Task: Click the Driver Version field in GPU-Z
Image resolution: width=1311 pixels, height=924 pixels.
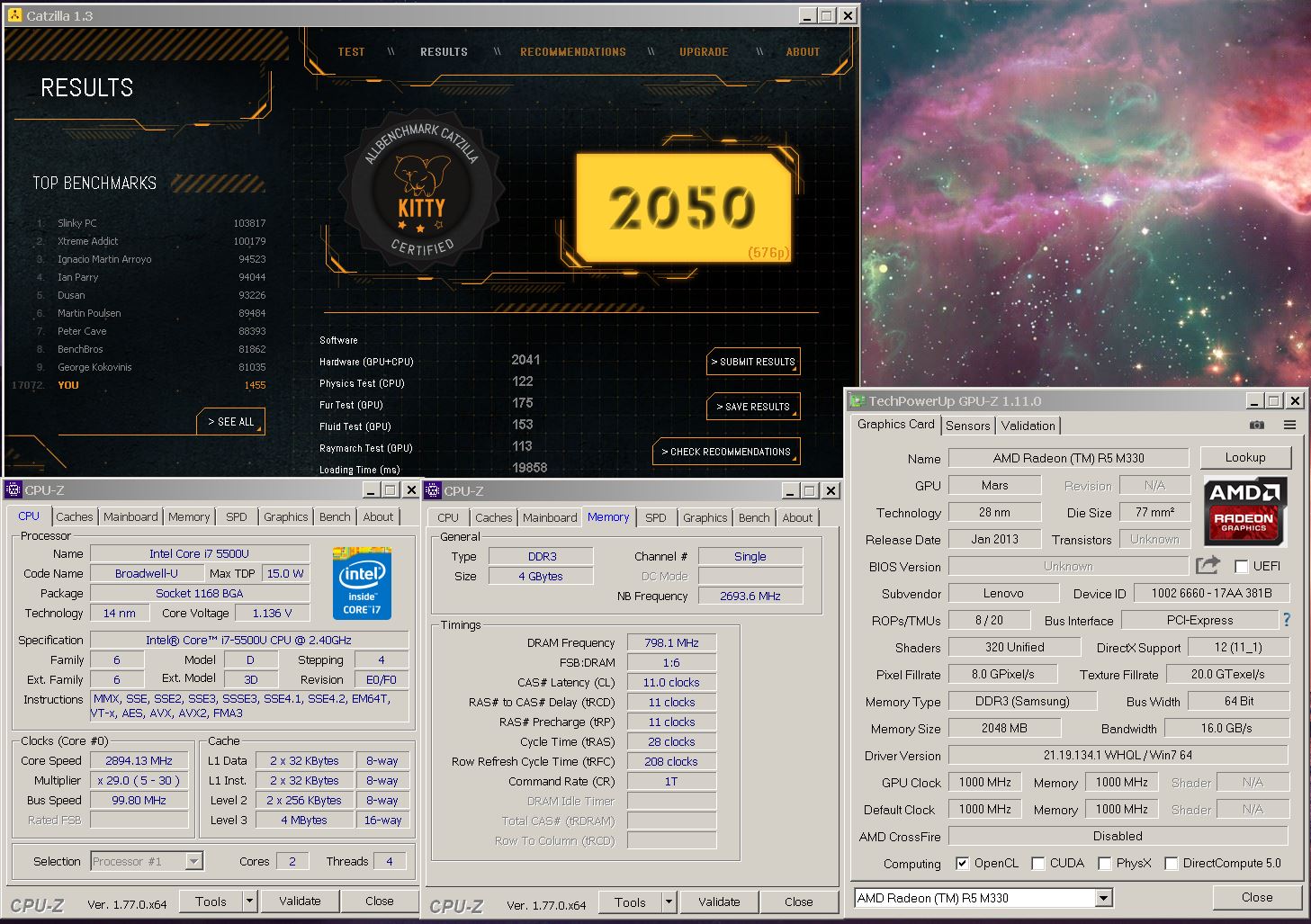Action: point(1118,755)
